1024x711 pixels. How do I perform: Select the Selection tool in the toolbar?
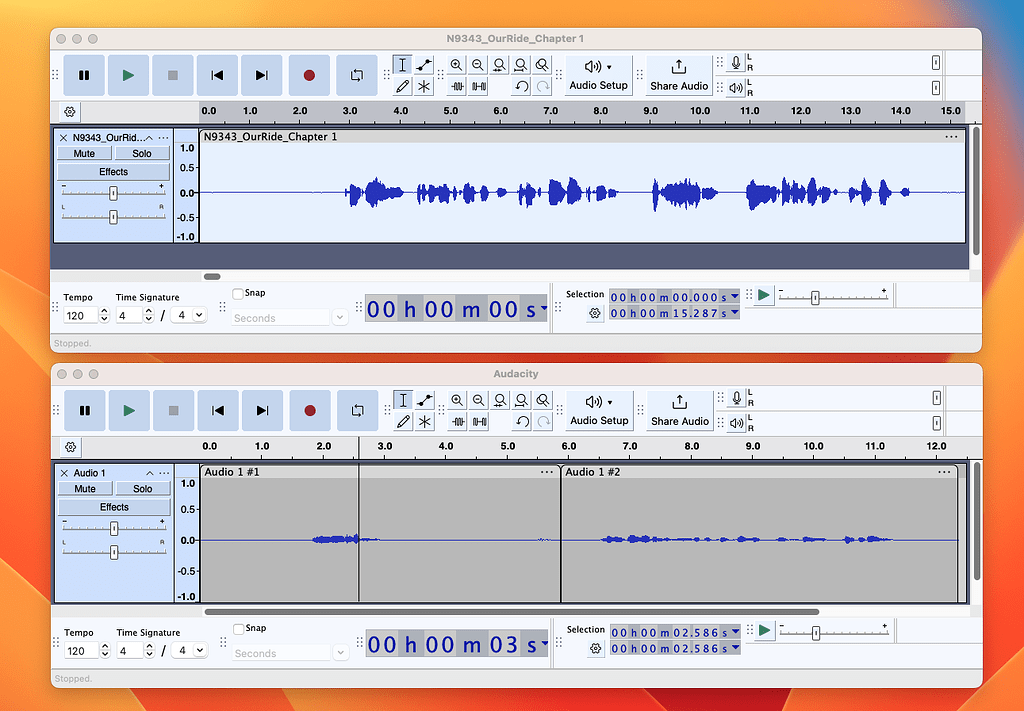(x=403, y=64)
